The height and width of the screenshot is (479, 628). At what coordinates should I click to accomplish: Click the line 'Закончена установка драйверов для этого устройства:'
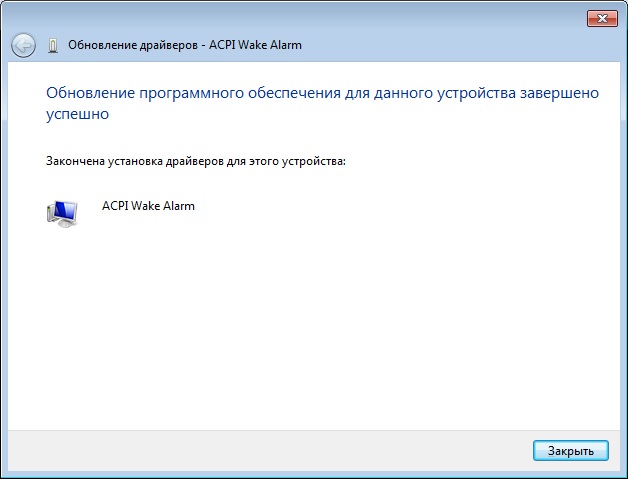pyautogui.click(x=196, y=161)
